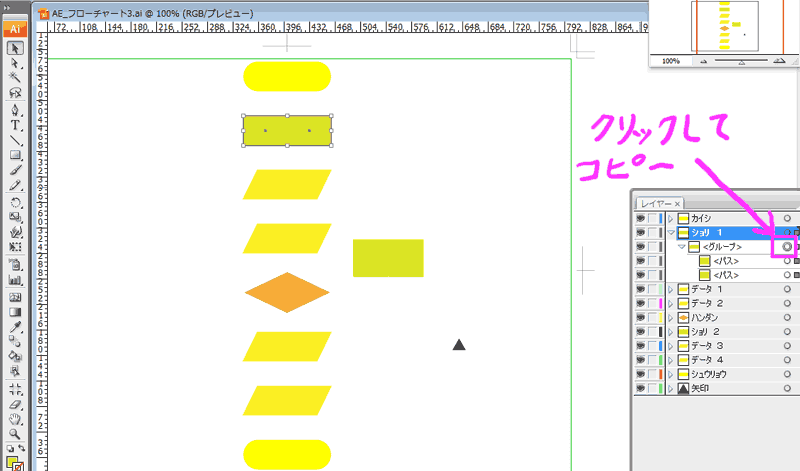Select the Crop Area tool
800x471 pixels.
pos(15,389)
